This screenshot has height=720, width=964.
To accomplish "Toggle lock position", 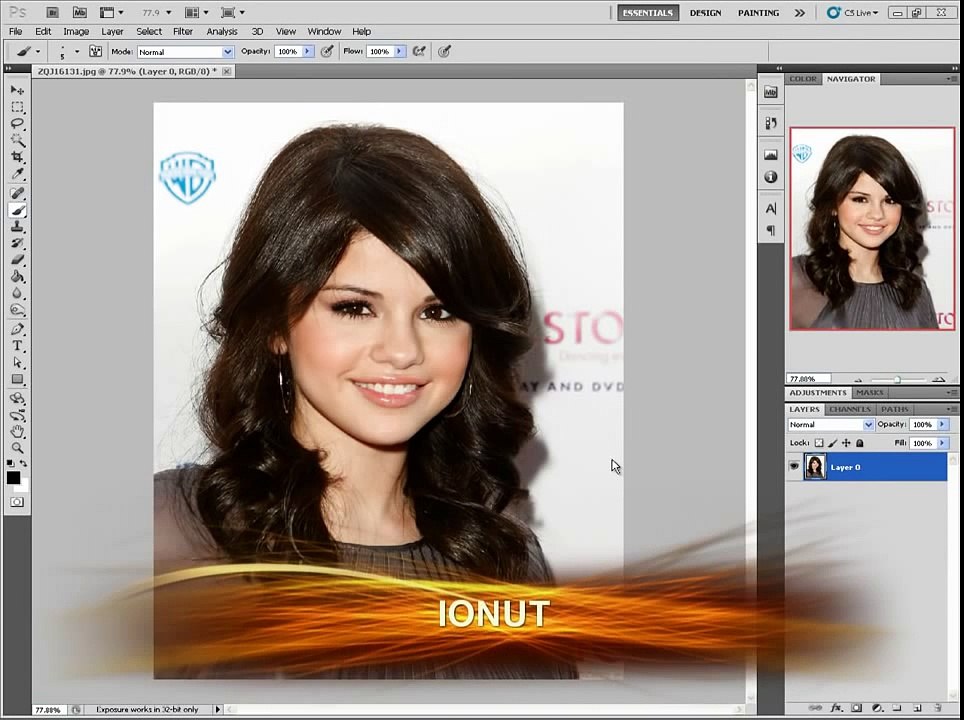I will pos(846,443).
